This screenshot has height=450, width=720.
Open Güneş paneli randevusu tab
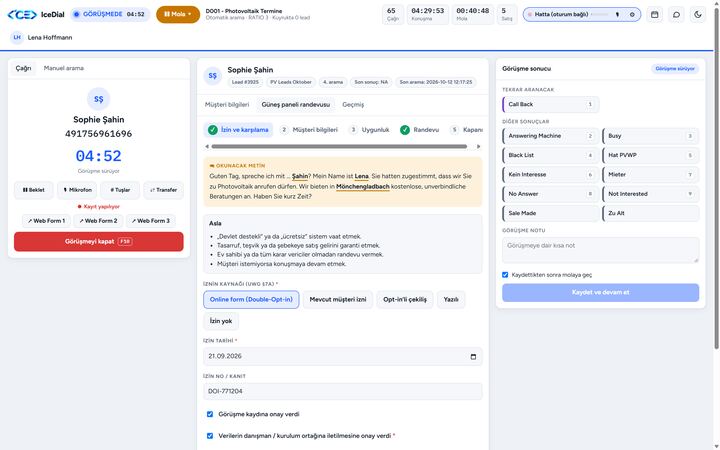click(296, 105)
